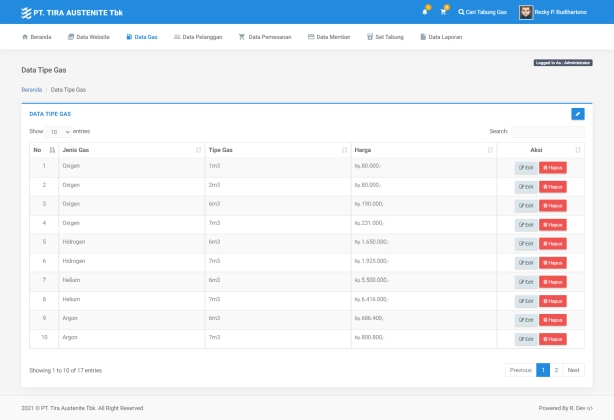
Task: Sort table by Jenis Gas header
Action: pos(76,150)
